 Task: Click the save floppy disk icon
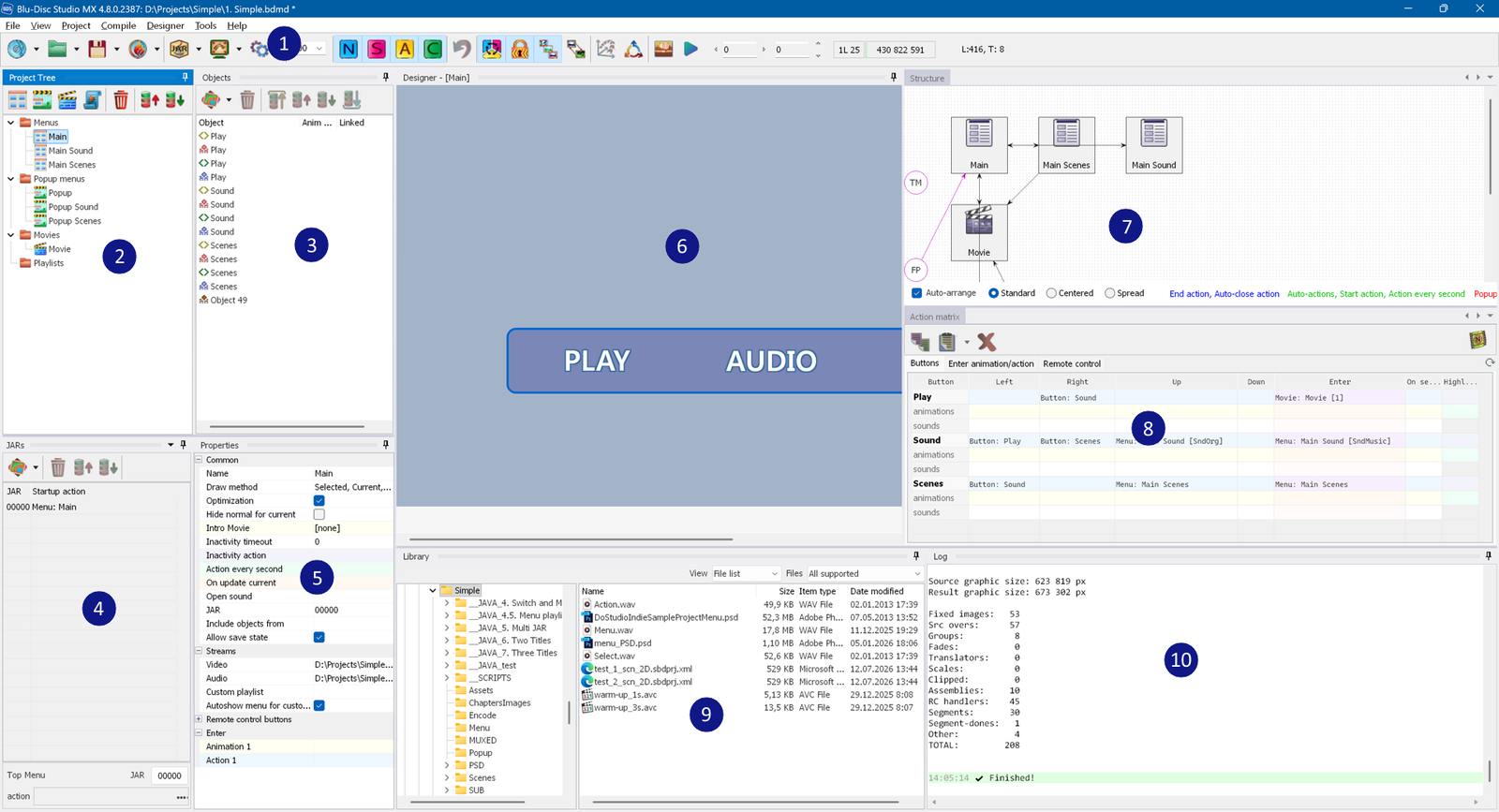coord(96,49)
